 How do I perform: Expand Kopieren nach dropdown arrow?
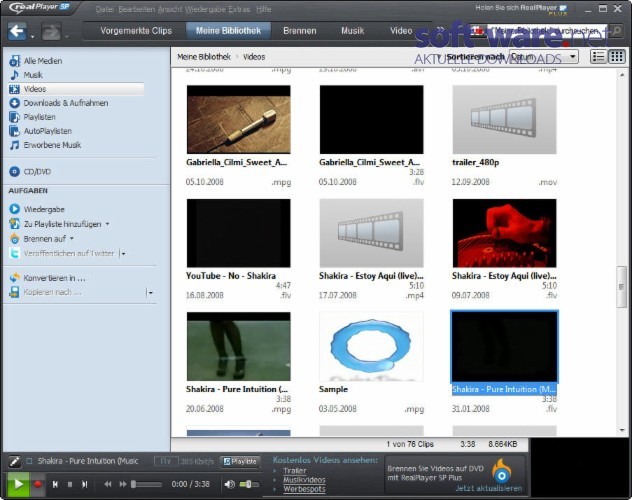click(151, 293)
